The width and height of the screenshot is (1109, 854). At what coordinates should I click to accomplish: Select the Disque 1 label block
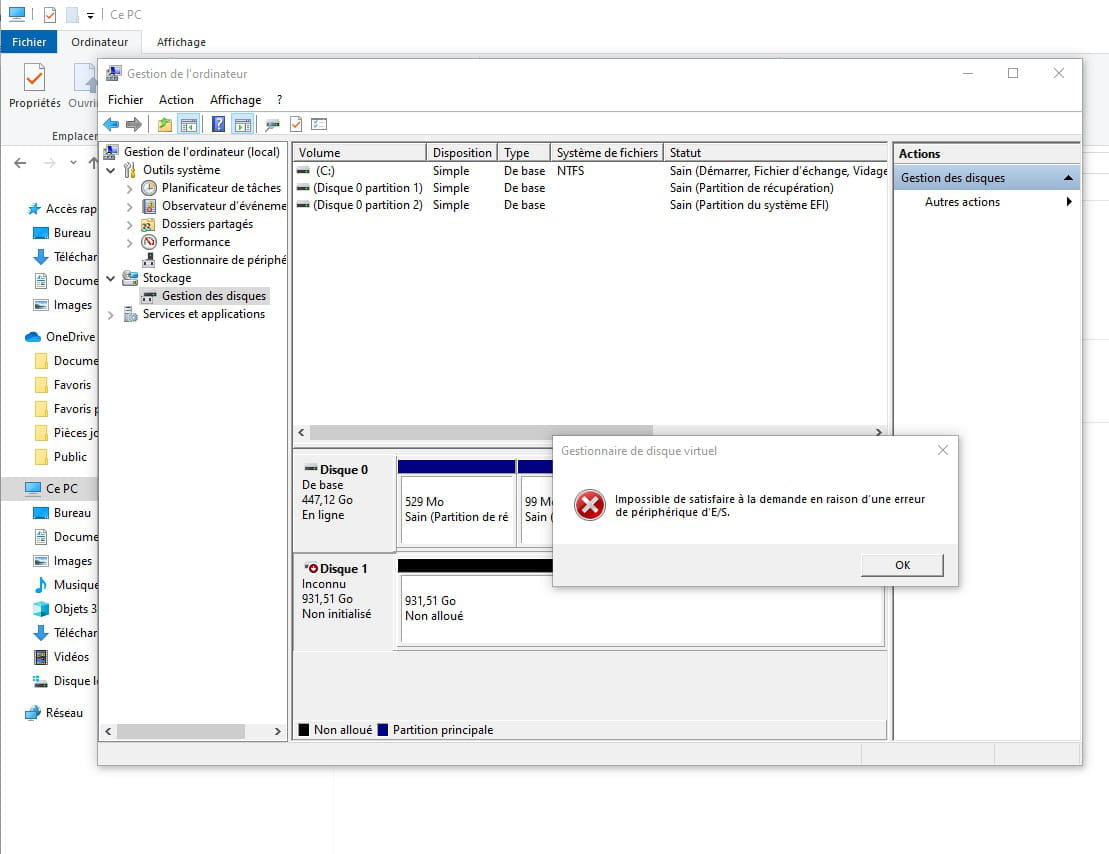344,601
